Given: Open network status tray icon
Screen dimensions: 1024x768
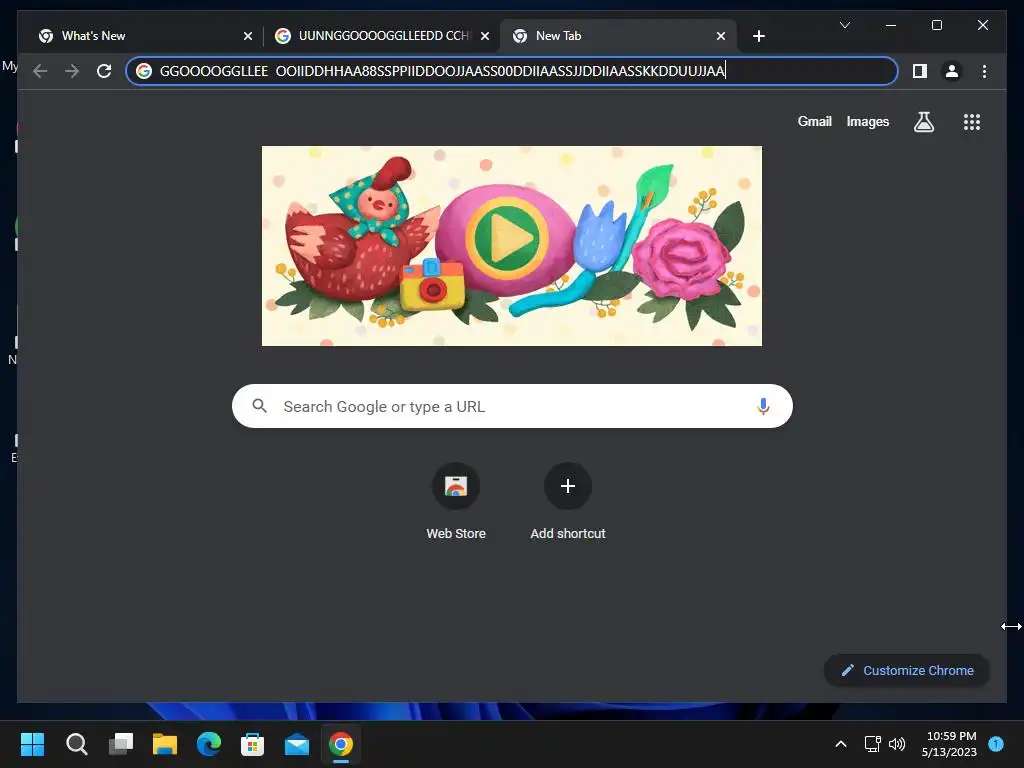Looking at the screenshot, I should (x=872, y=744).
